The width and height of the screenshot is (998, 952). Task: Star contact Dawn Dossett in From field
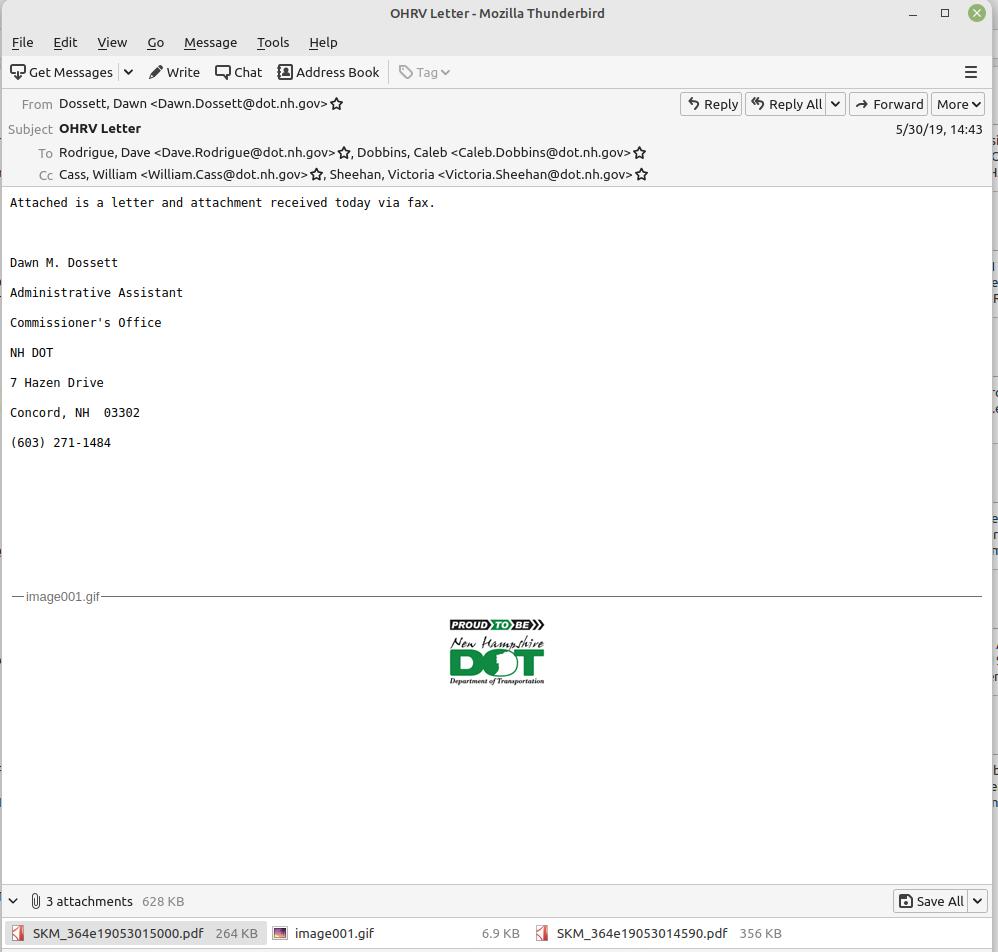click(x=337, y=104)
